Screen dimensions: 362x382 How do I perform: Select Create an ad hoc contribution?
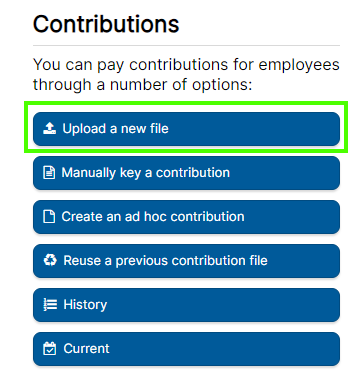[186, 217]
